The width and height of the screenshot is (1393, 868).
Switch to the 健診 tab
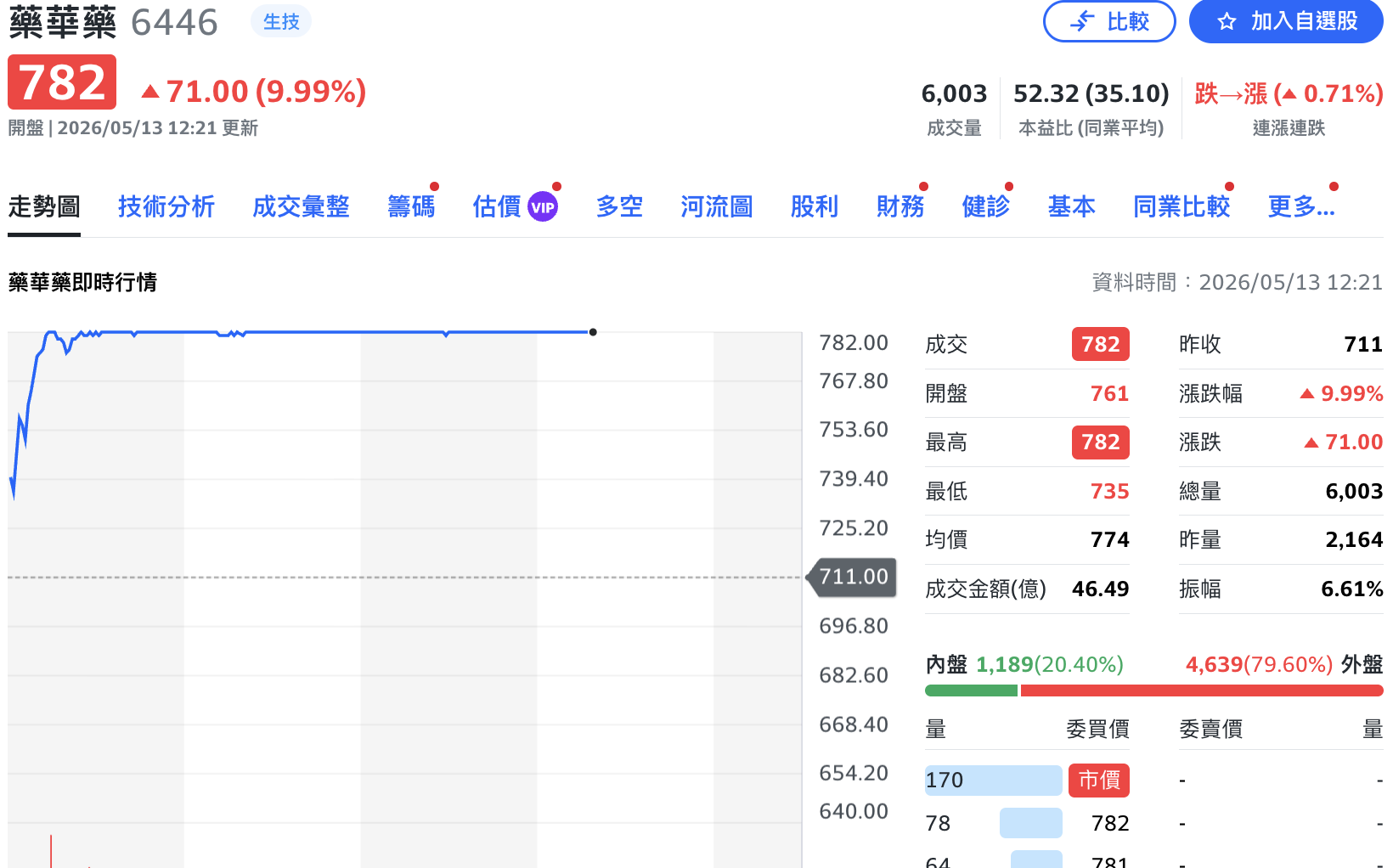986,206
